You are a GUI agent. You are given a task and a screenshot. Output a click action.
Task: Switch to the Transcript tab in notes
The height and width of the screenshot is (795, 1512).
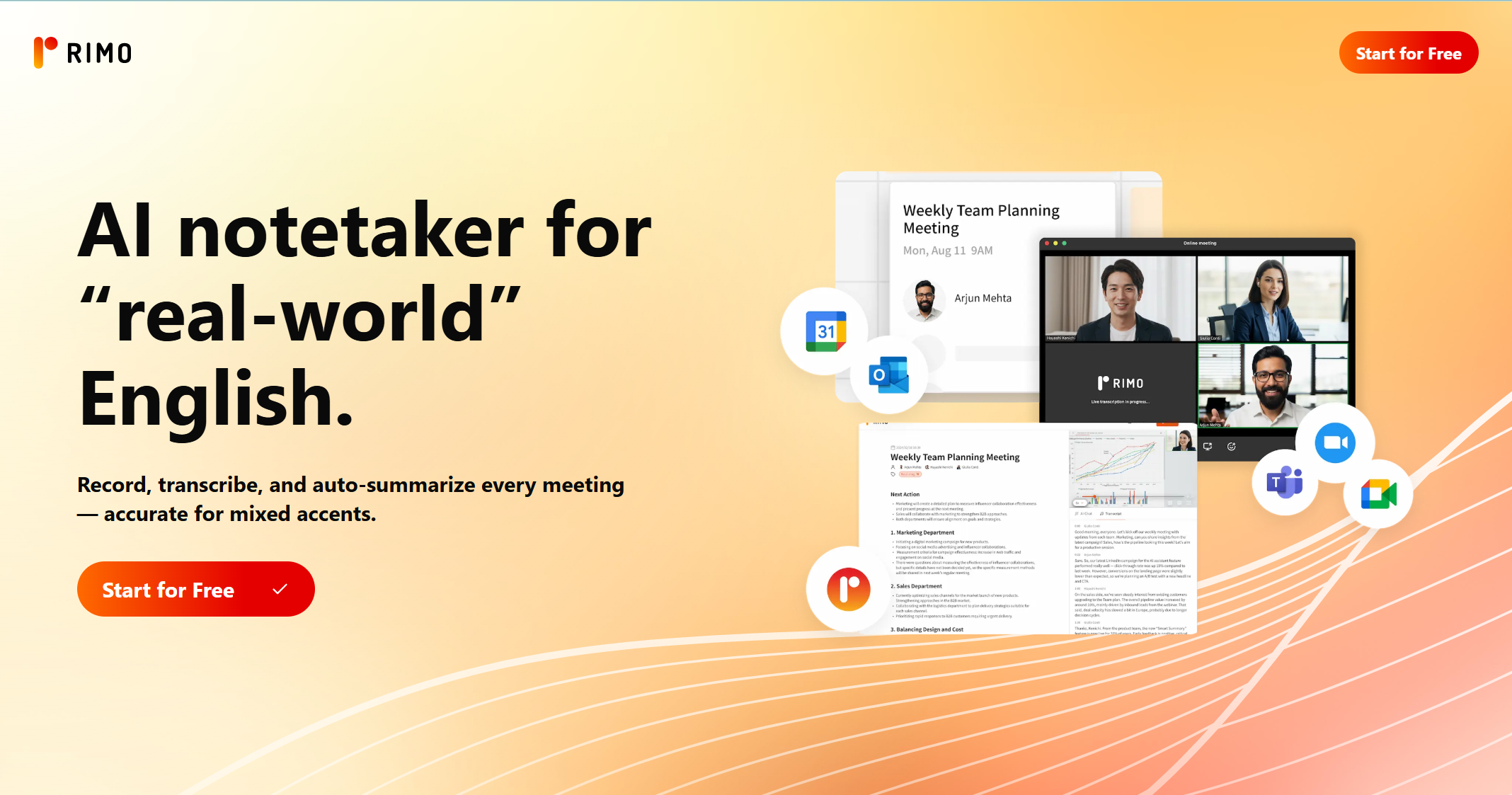point(1111,513)
